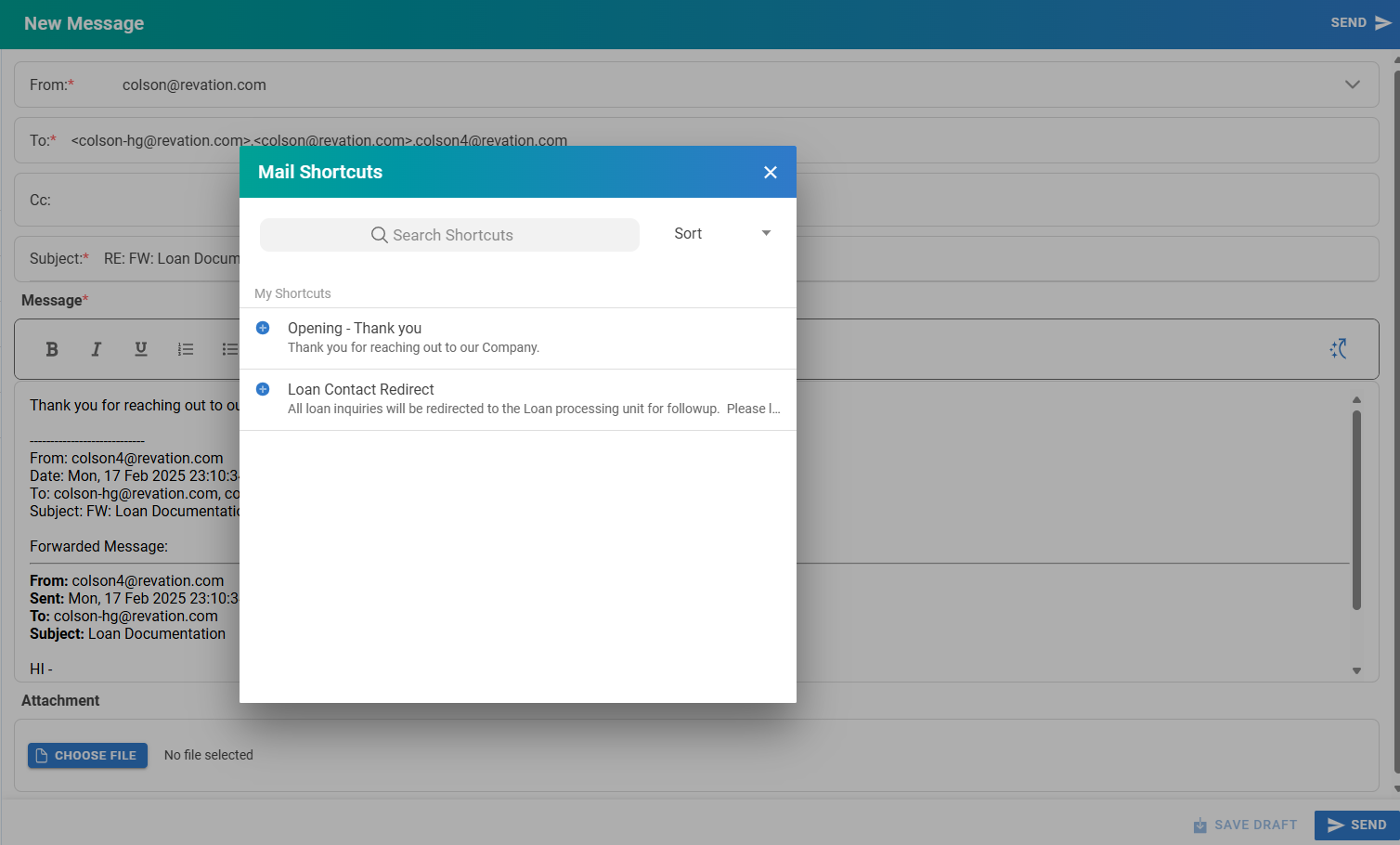Viewport: 1400px width, 845px height.
Task: Apply underline formatting in toolbar
Action: click(141, 349)
